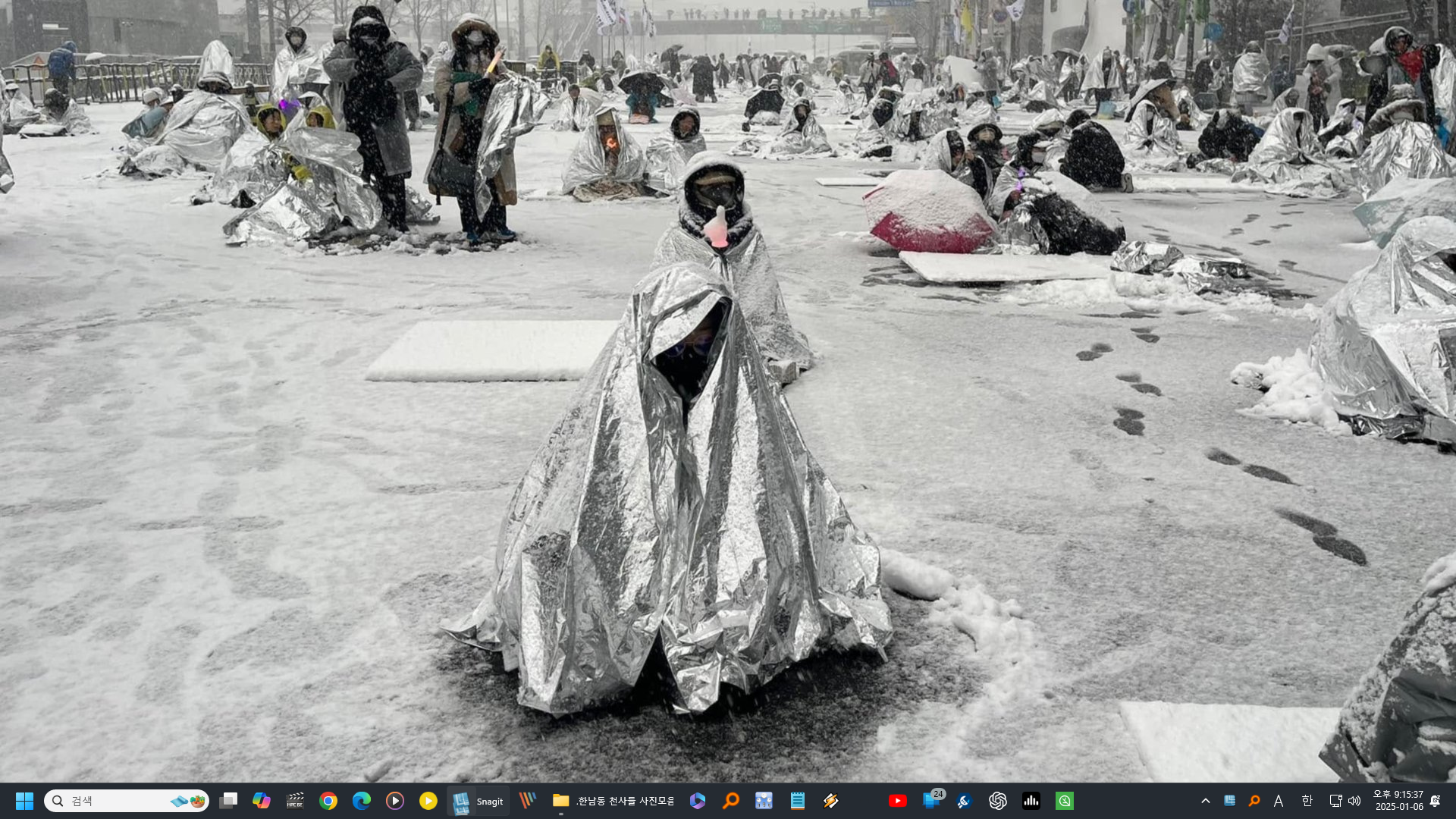Image resolution: width=1456 pixels, height=819 pixels.
Task: Launch Microsoft Edge browser
Action: pyautogui.click(x=362, y=801)
